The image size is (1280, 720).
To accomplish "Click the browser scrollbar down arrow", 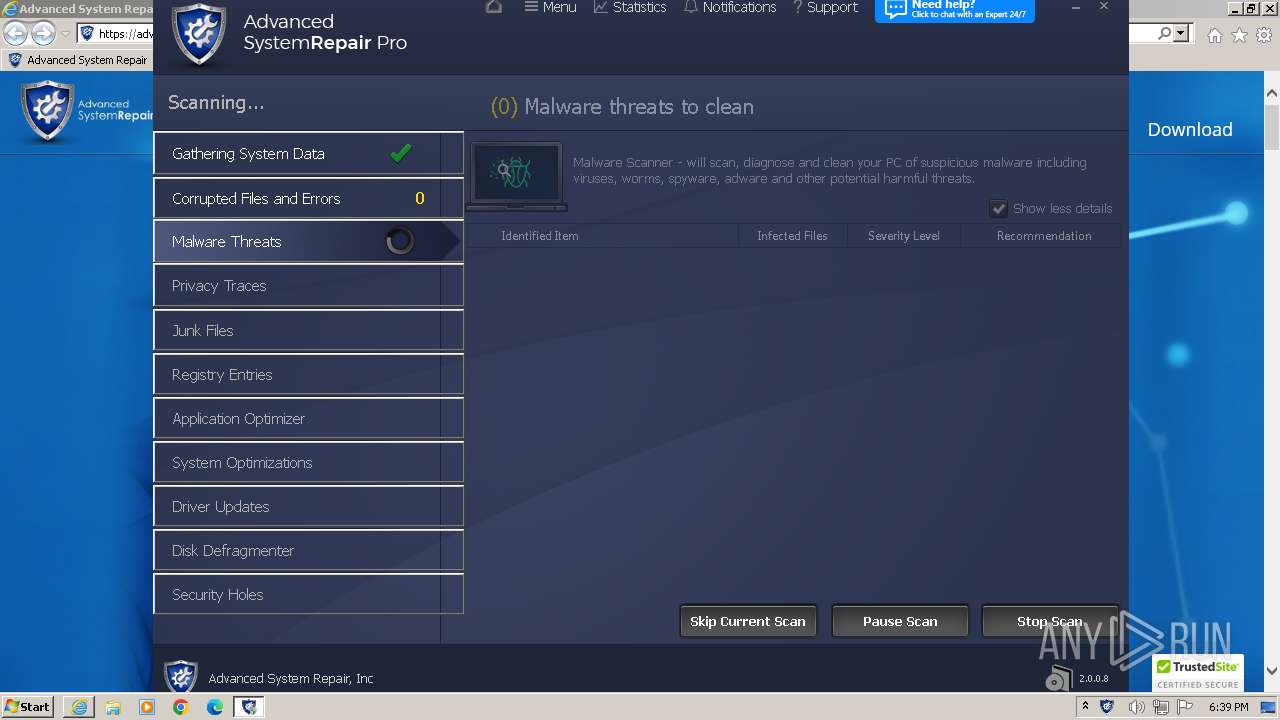I will tap(1272, 671).
